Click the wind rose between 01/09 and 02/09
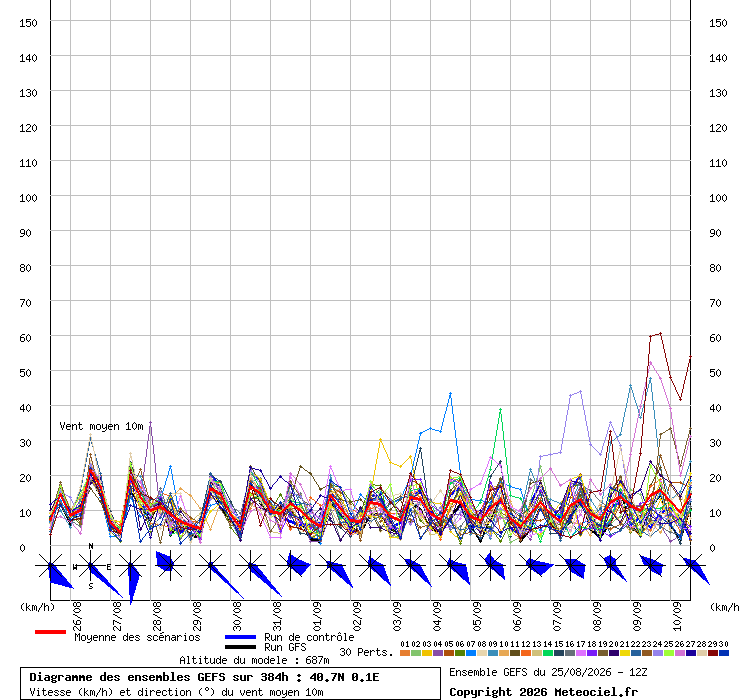The height and width of the screenshot is (700, 740). coord(331,565)
